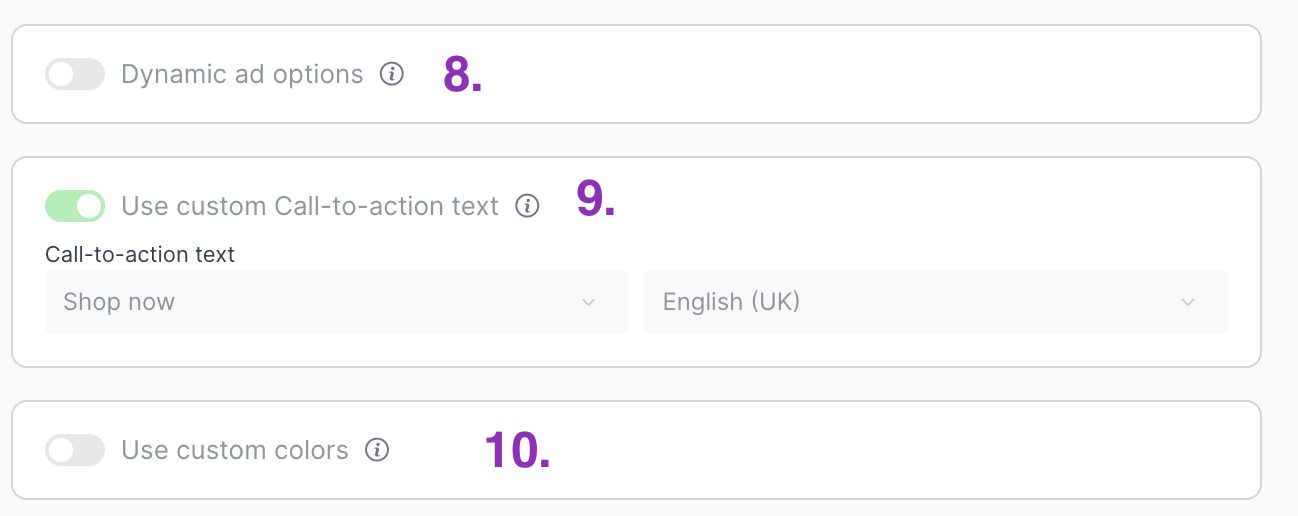
Task: Click the Dynamic ad options label text
Action: (242, 74)
